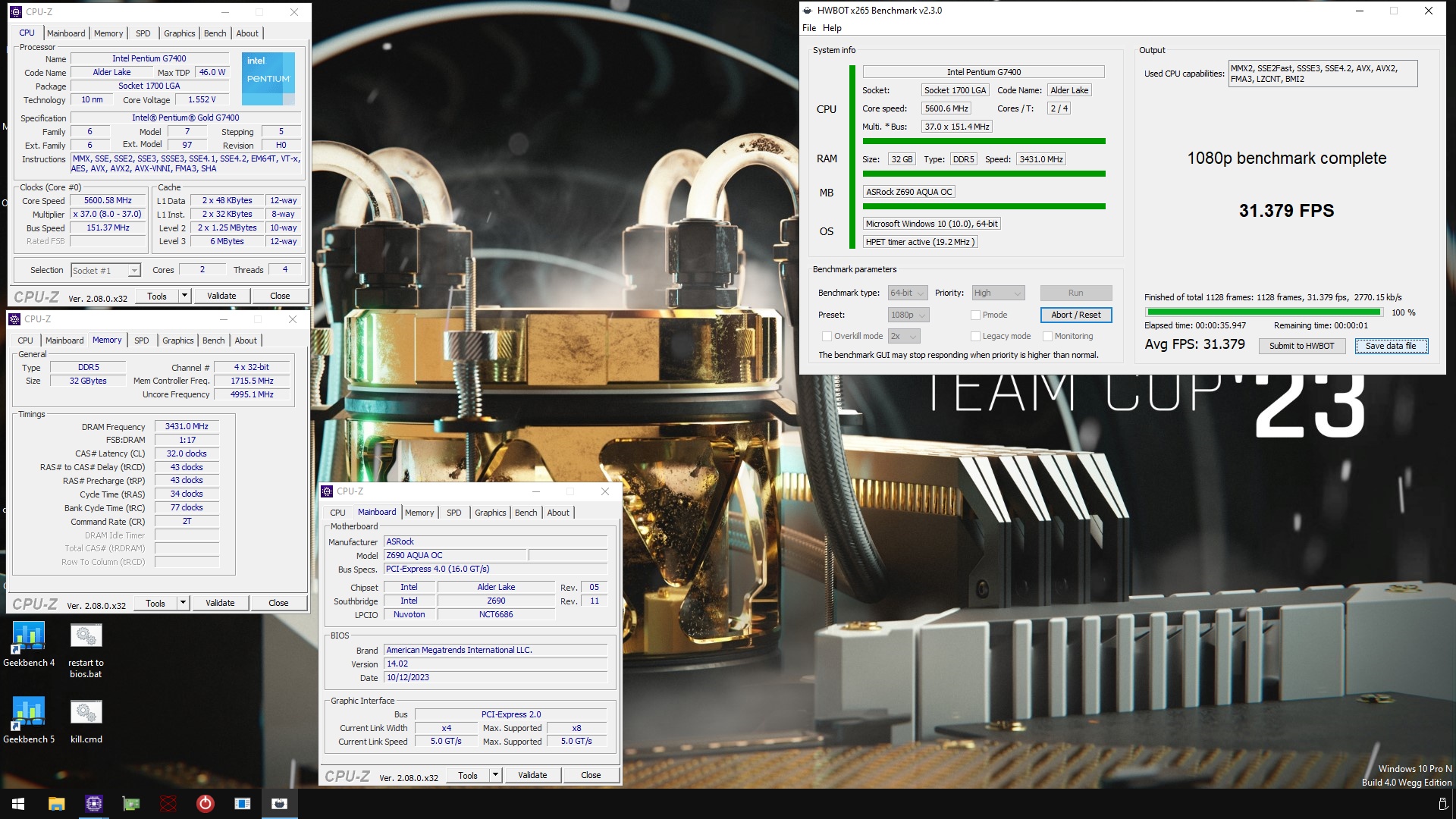
Task: Click the red power button taskbar icon
Action: pos(205,804)
